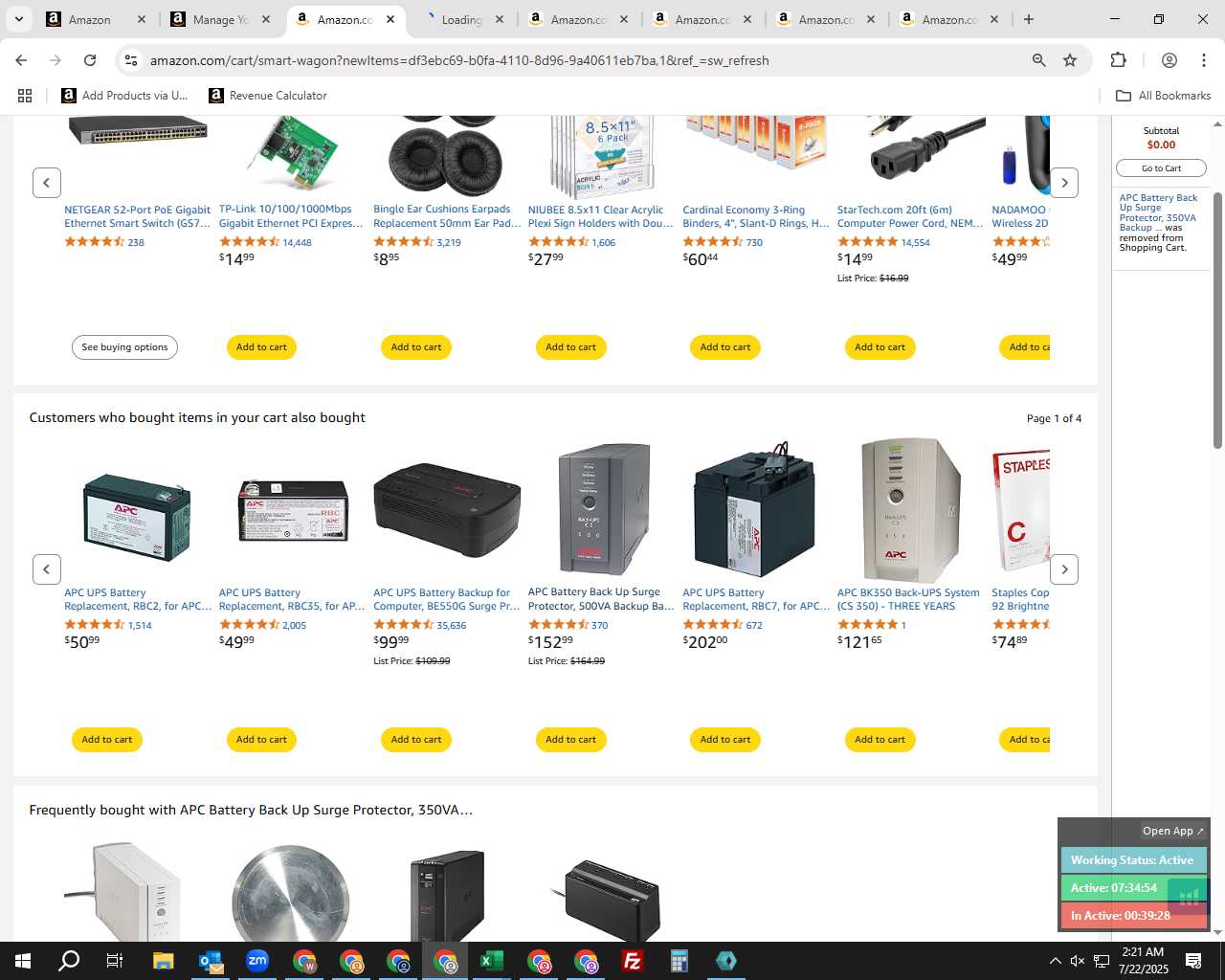The height and width of the screenshot is (980, 1225).
Task: Open the tab search dropdown arrow
Action: tap(18, 19)
